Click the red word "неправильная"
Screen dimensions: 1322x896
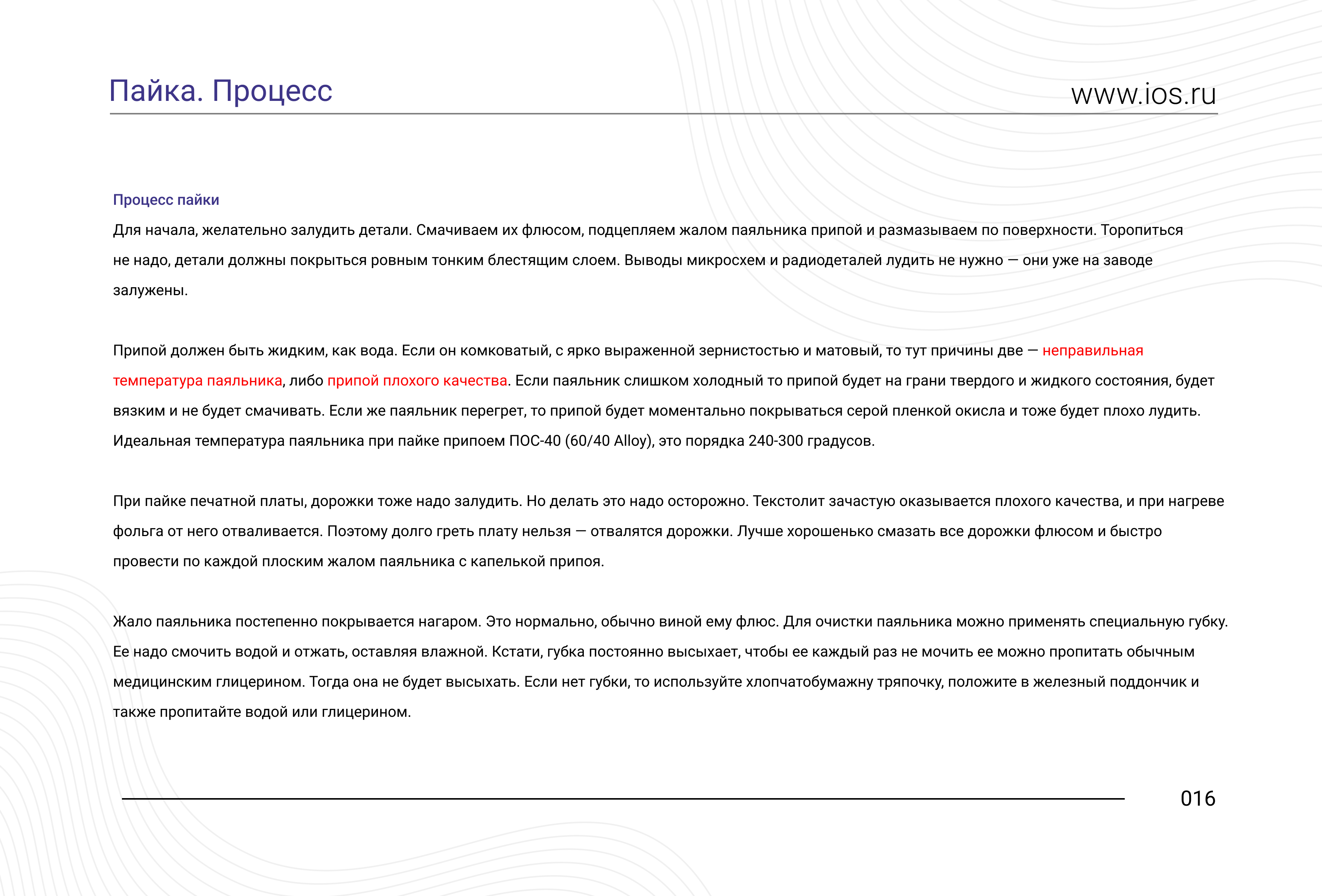tap(1093, 350)
